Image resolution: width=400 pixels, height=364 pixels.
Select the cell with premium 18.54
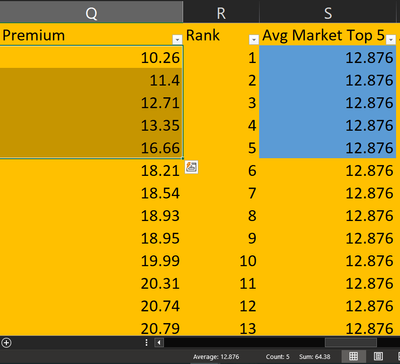[91, 193]
